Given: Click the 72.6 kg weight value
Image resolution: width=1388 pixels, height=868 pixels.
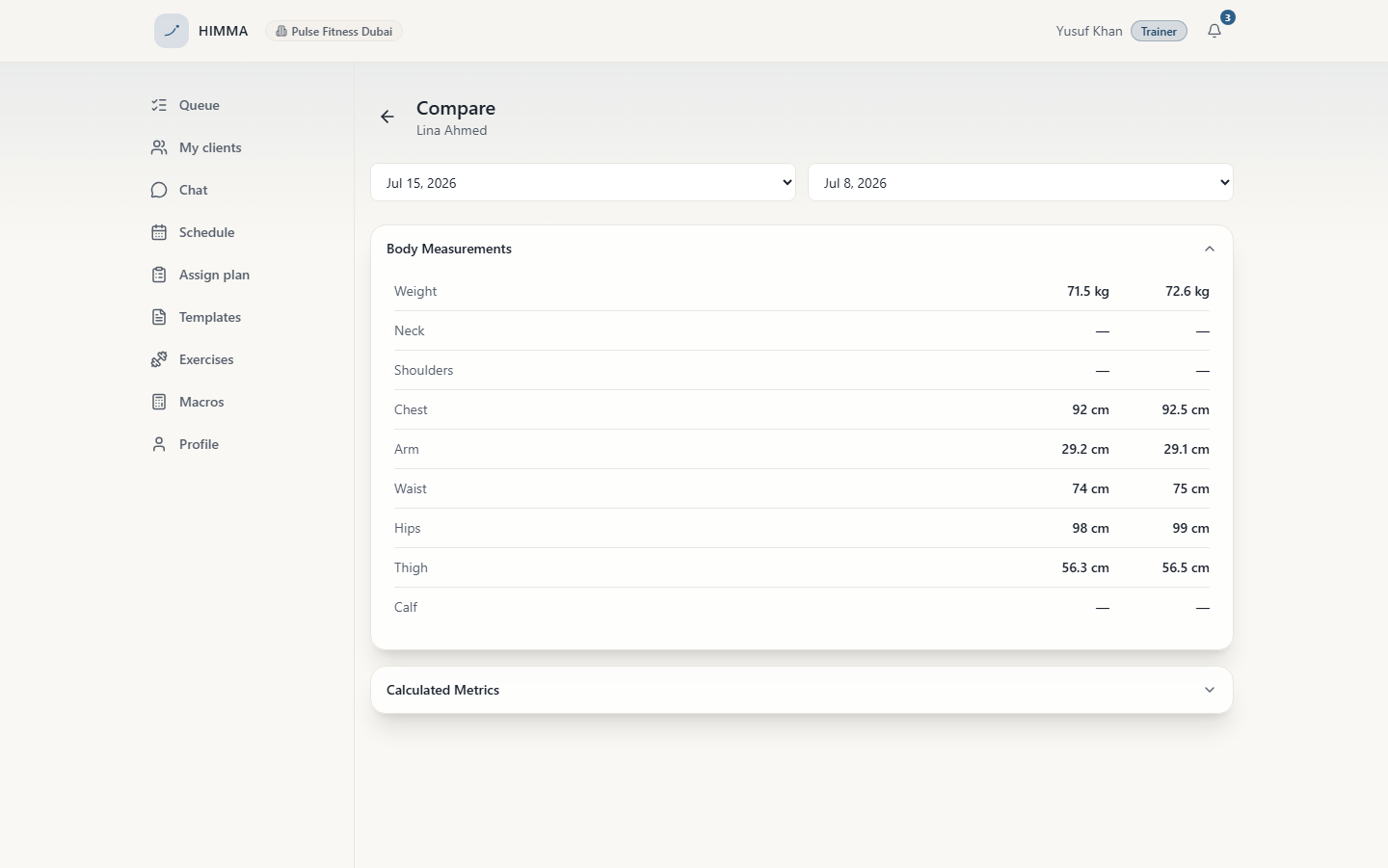Looking at the screenshot, I should tap(1188, 291).
